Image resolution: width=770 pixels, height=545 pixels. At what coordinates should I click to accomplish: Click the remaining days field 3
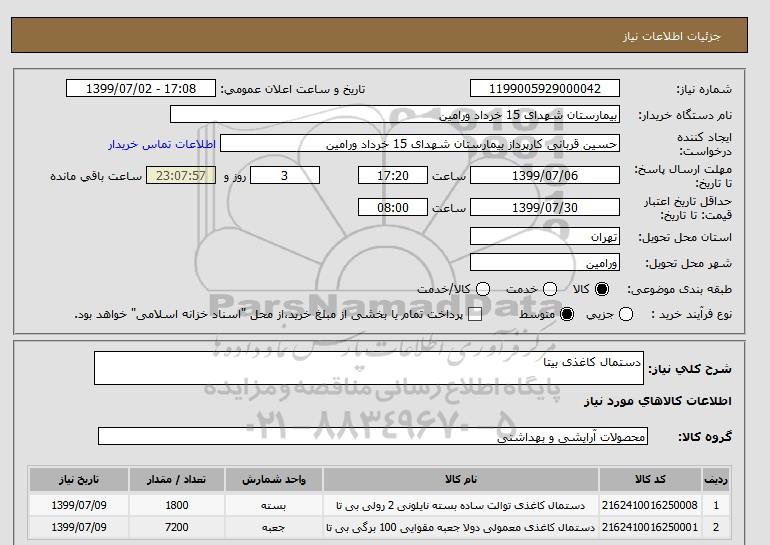pyautogui.click(x=285, y=175)
